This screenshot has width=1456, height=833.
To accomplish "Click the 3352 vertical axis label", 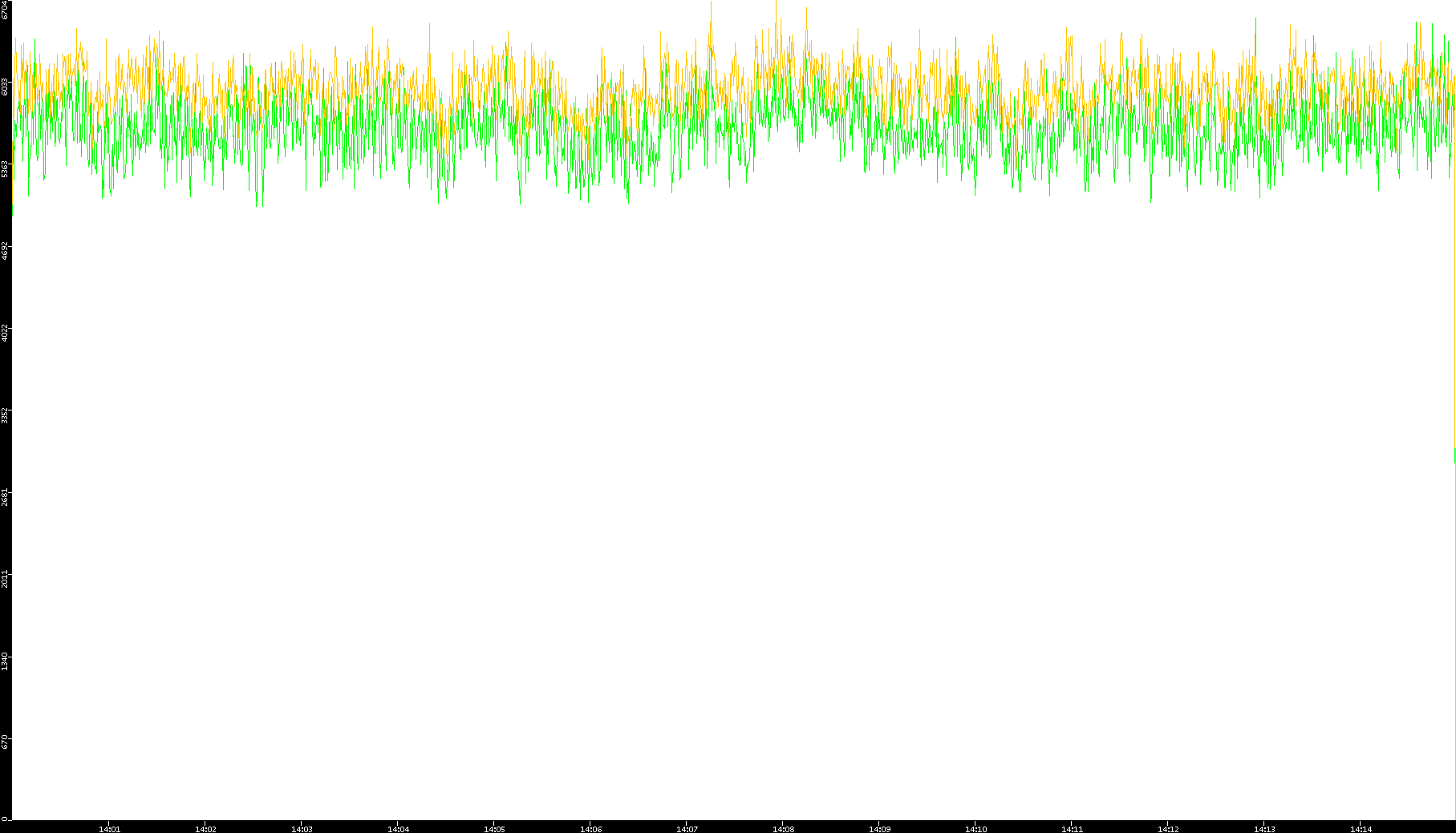I will [6, 415].
